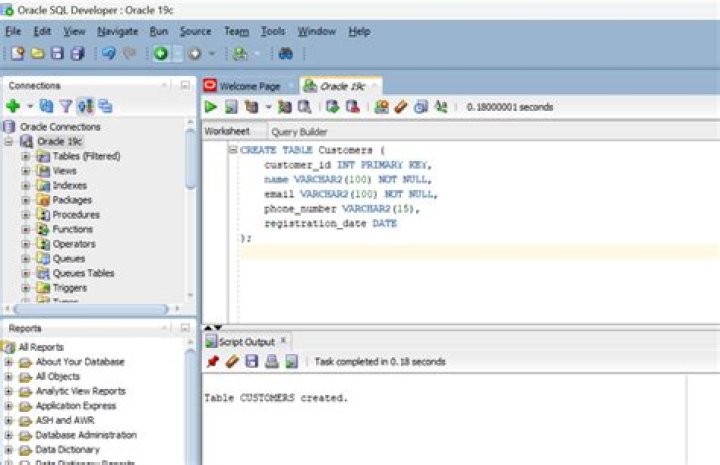Add a new connection with green plus

(13, 106)
